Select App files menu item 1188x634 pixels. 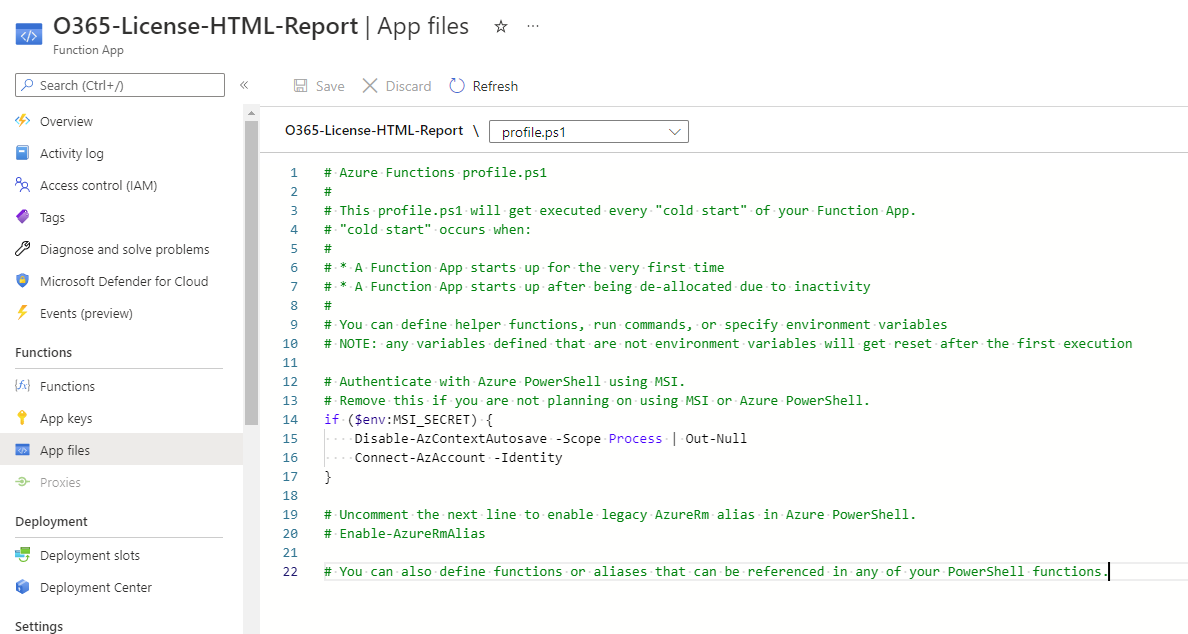[65, 450]
